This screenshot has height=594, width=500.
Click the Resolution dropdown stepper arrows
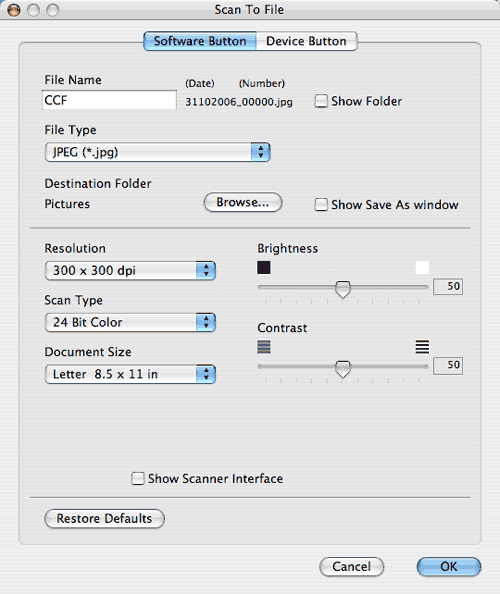(206, 270)
